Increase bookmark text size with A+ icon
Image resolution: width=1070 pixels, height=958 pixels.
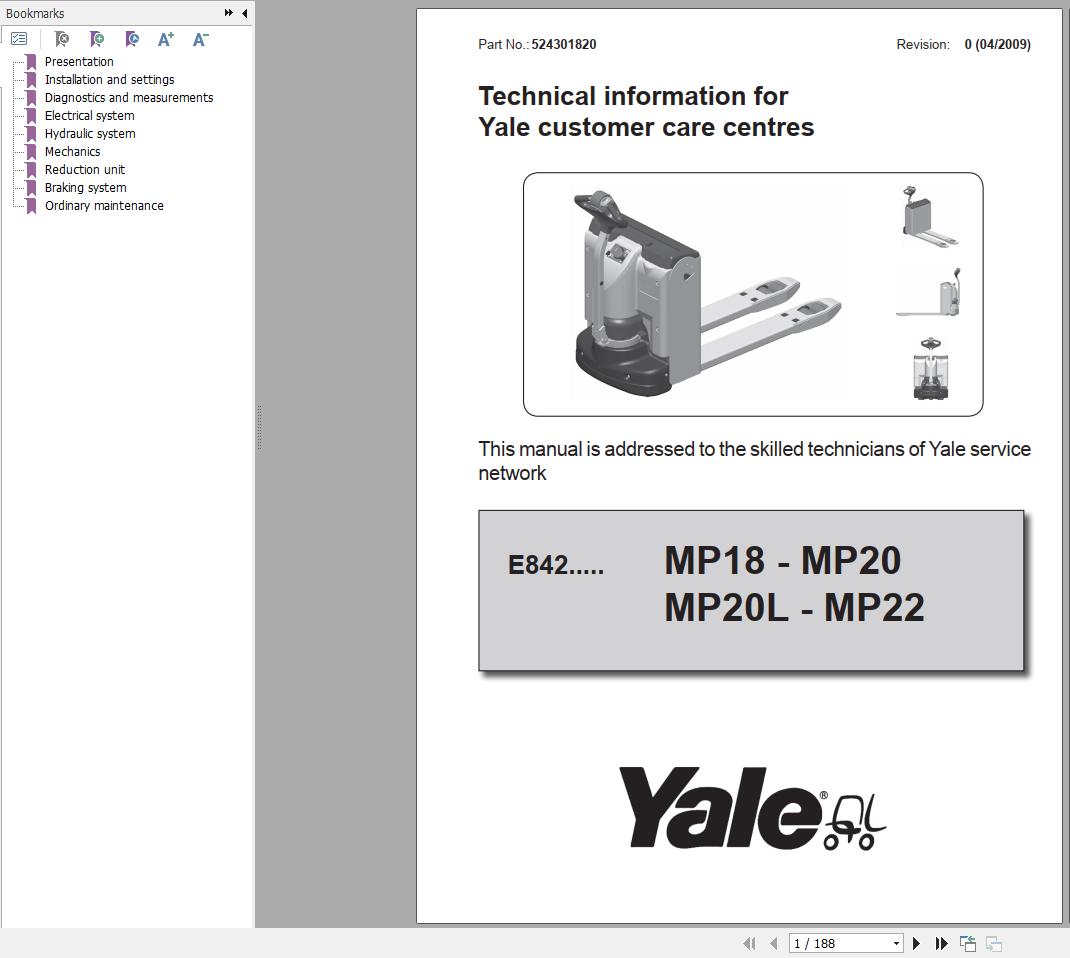click(x=166, y=40)
